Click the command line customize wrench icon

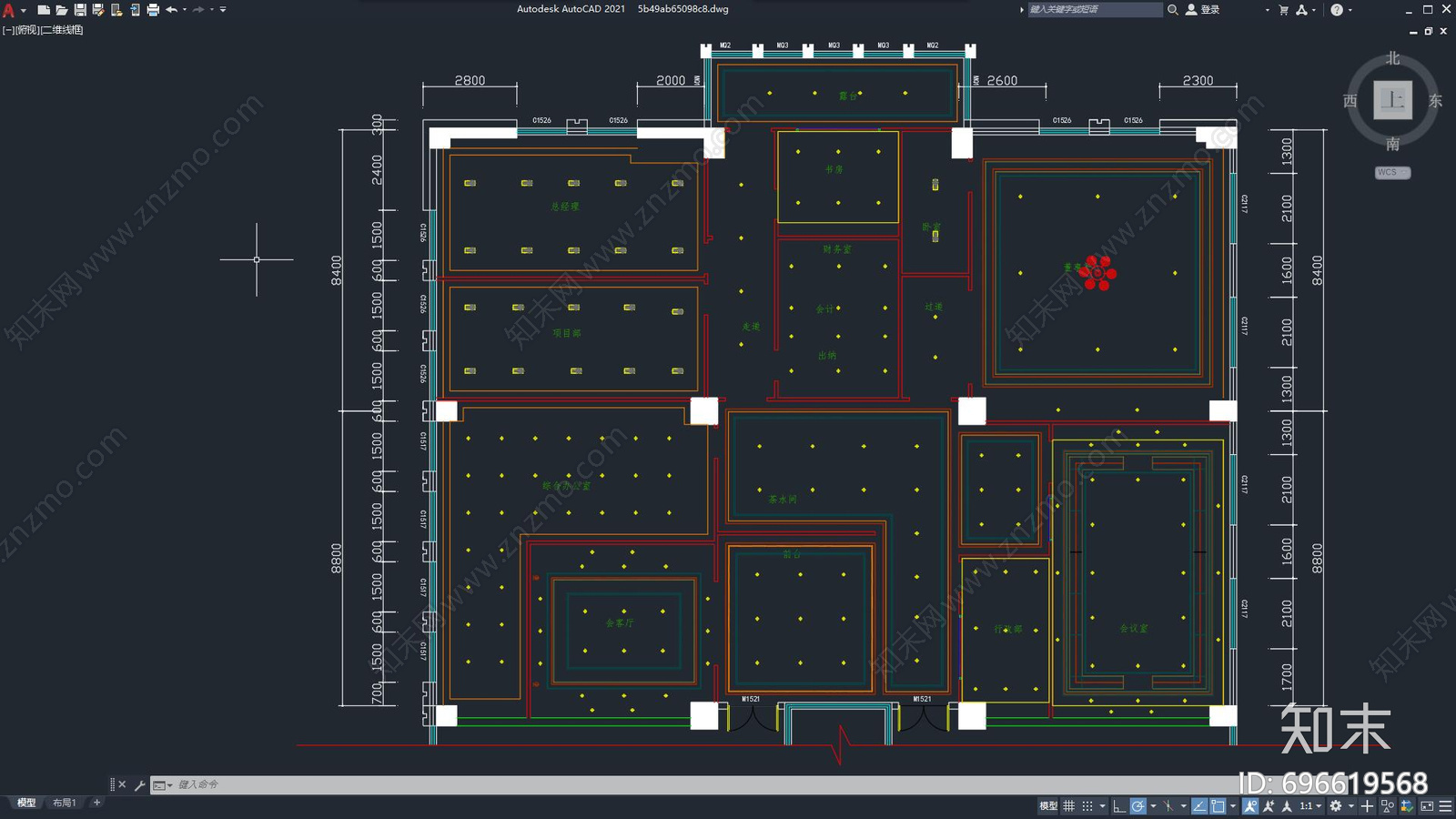point(140,784)
